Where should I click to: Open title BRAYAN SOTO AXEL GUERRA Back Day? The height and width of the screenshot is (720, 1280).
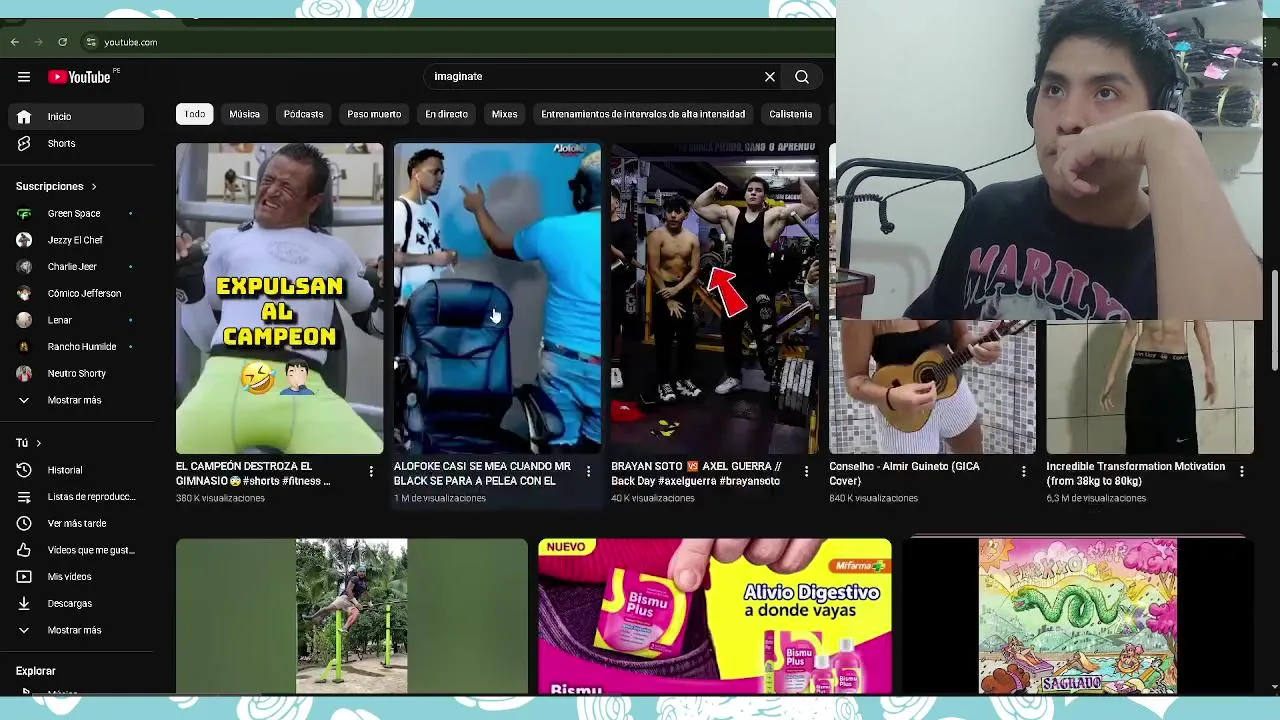(x=696, y=474)
